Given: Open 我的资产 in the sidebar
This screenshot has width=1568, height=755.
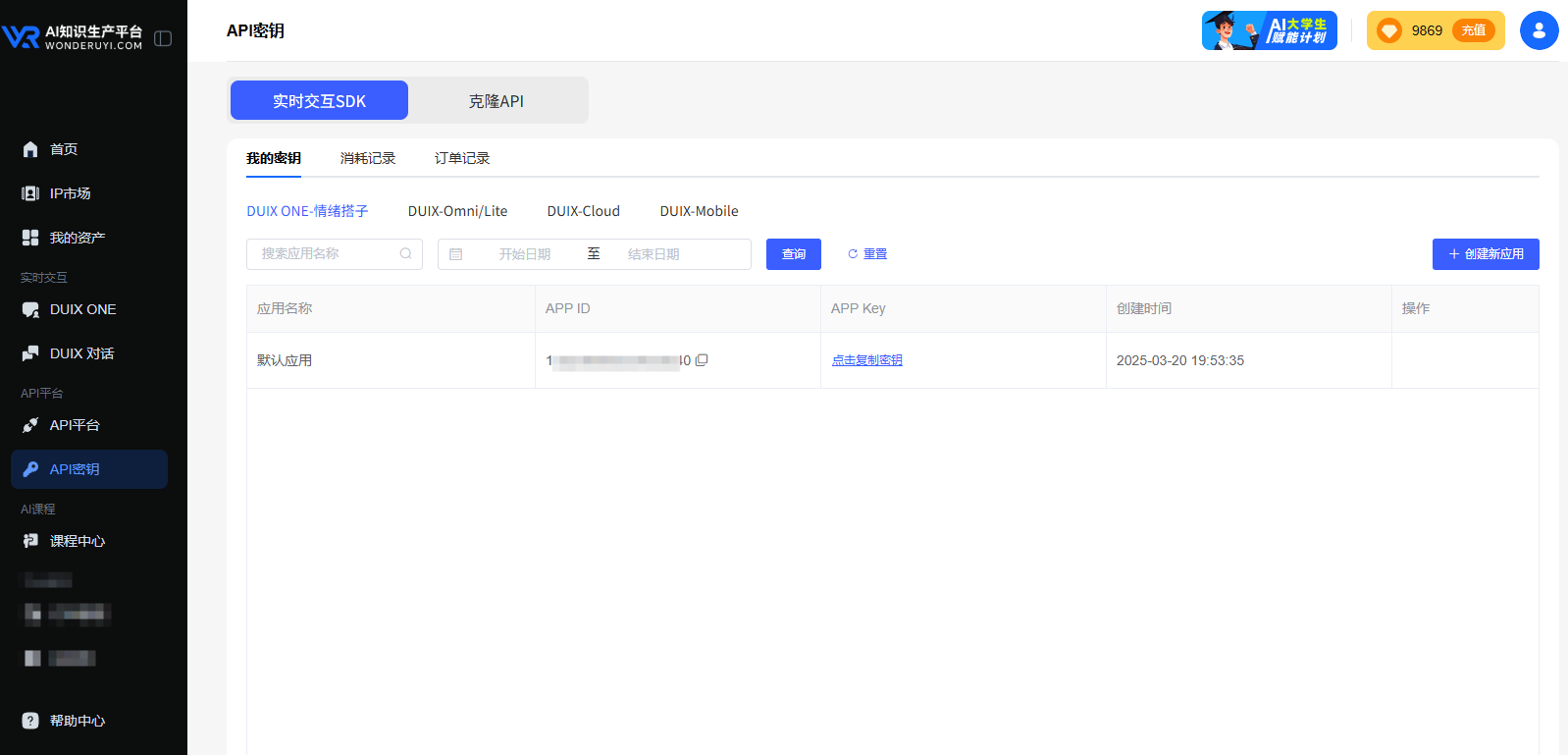Looking at the screenshot, I should click(x=77, y=238).
